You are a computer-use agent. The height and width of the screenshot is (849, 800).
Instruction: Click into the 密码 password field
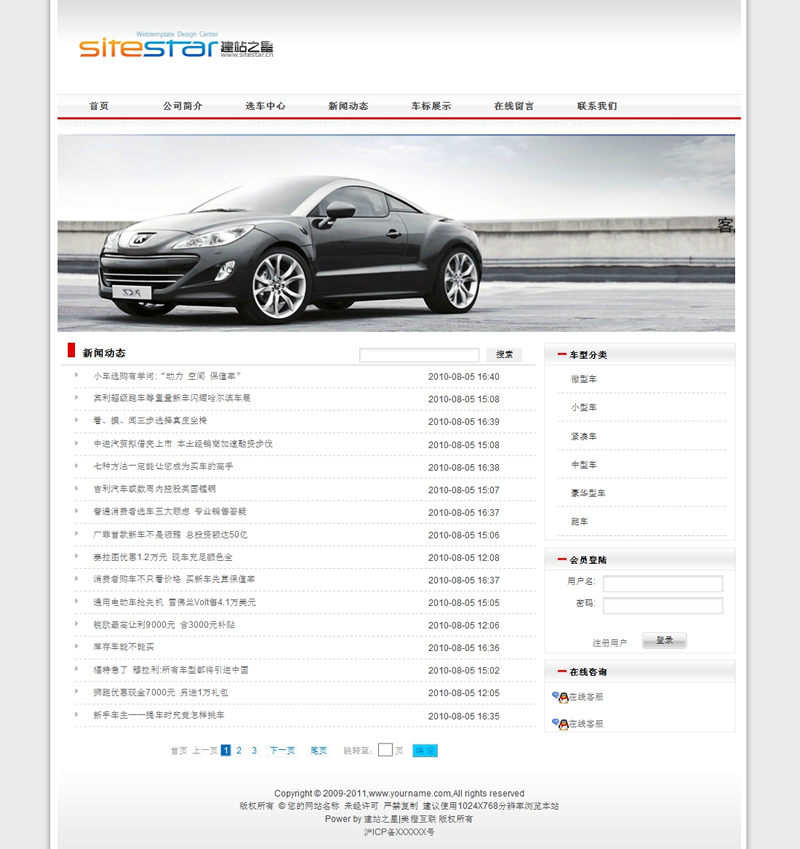coord(662,605)
